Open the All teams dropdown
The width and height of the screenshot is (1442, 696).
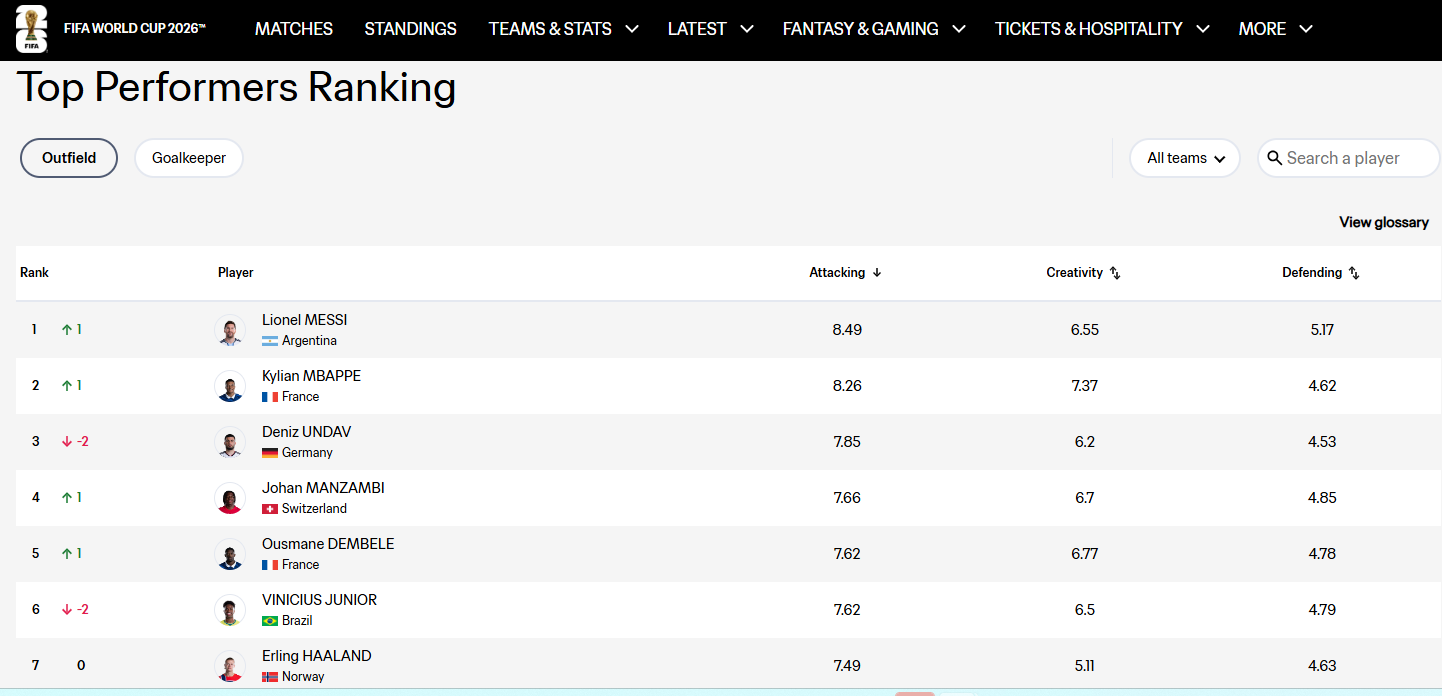tap(1185, 158)
